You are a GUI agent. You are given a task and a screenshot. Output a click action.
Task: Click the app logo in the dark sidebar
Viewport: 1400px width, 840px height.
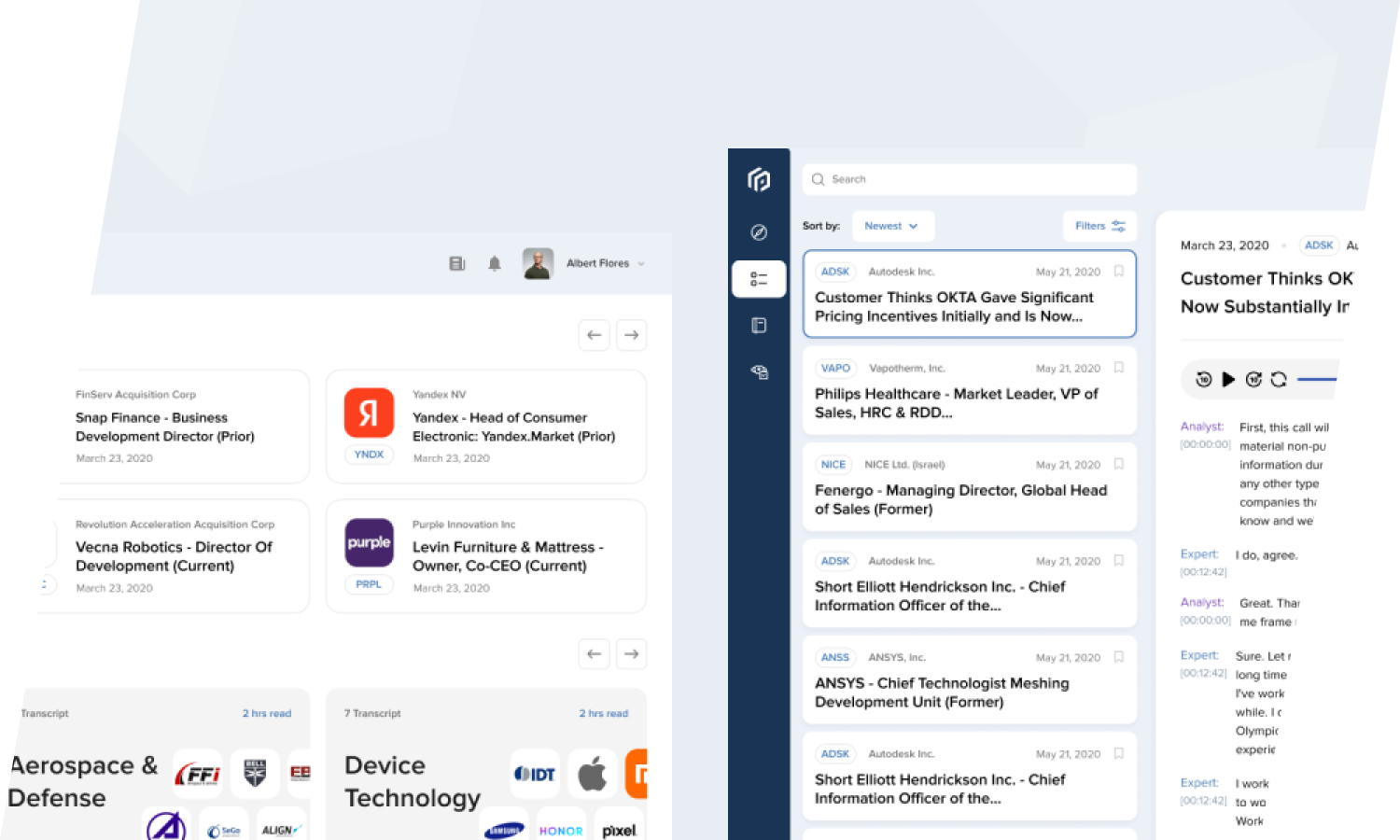[x=759, y=179]
